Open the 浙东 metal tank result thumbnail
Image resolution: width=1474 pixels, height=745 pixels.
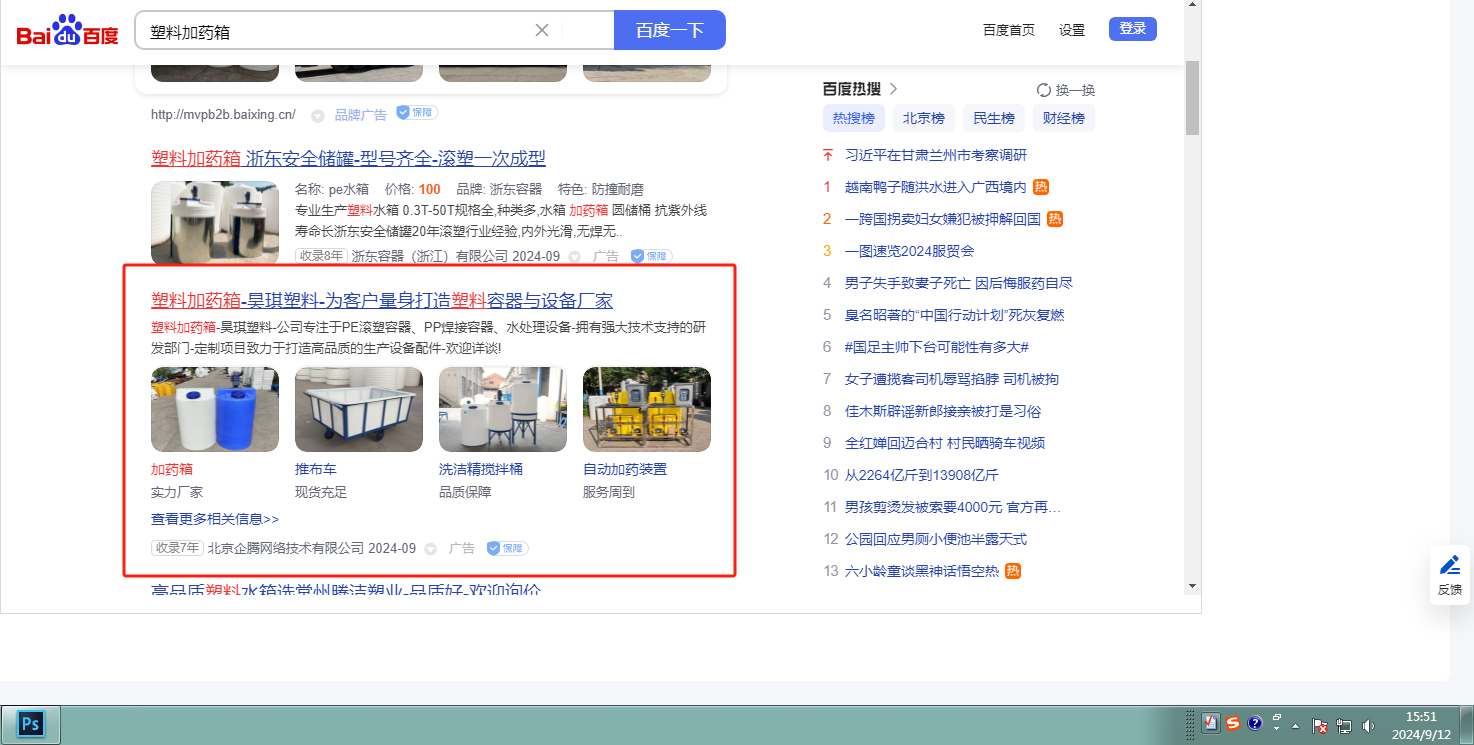pyautogui.click(x=215, y=222)
